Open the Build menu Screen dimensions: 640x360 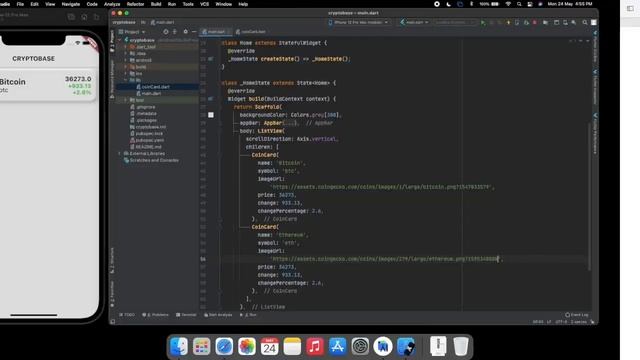156,4
